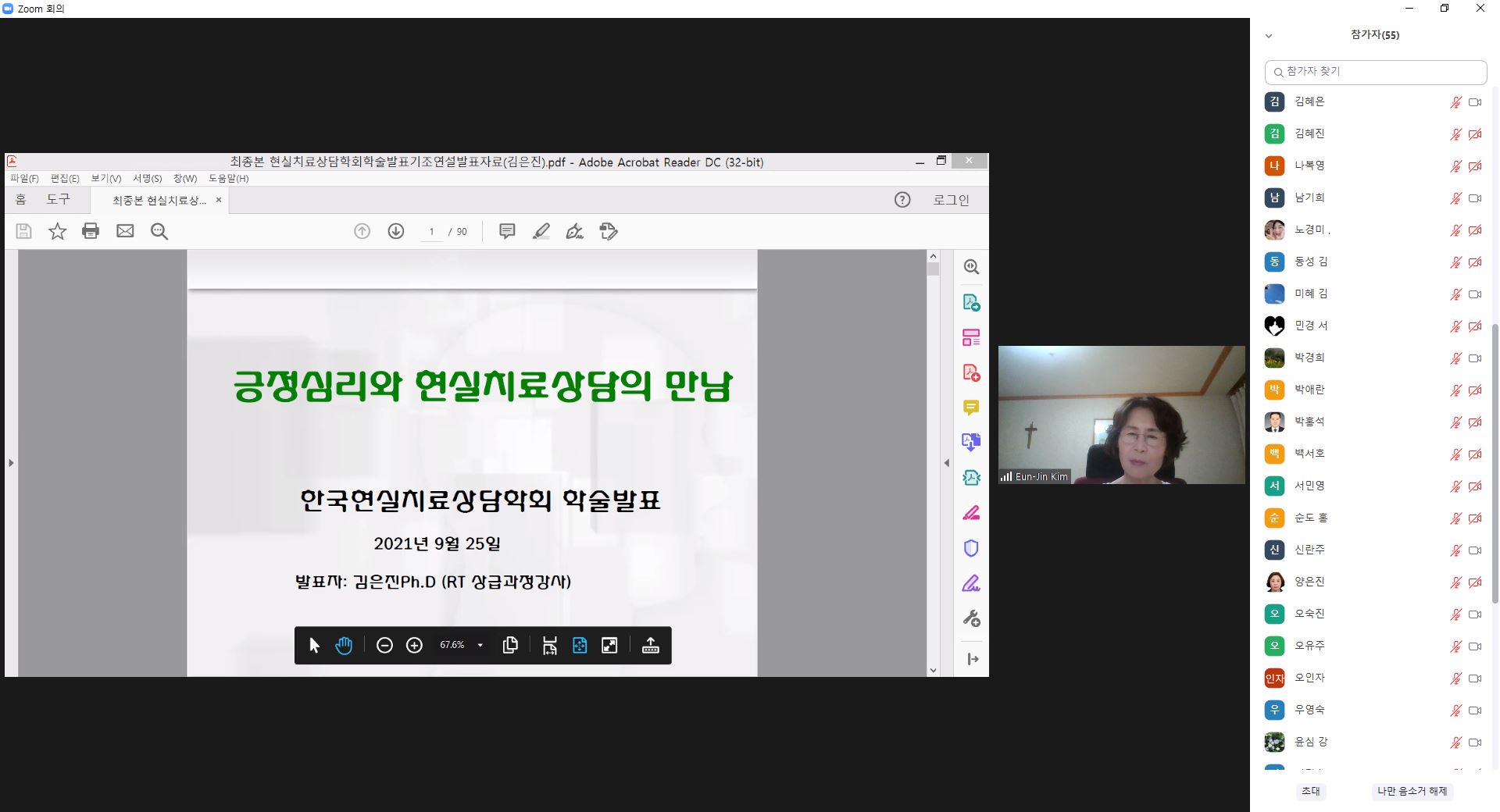
Task: Click the page number input field
Action: click(431, 232)
